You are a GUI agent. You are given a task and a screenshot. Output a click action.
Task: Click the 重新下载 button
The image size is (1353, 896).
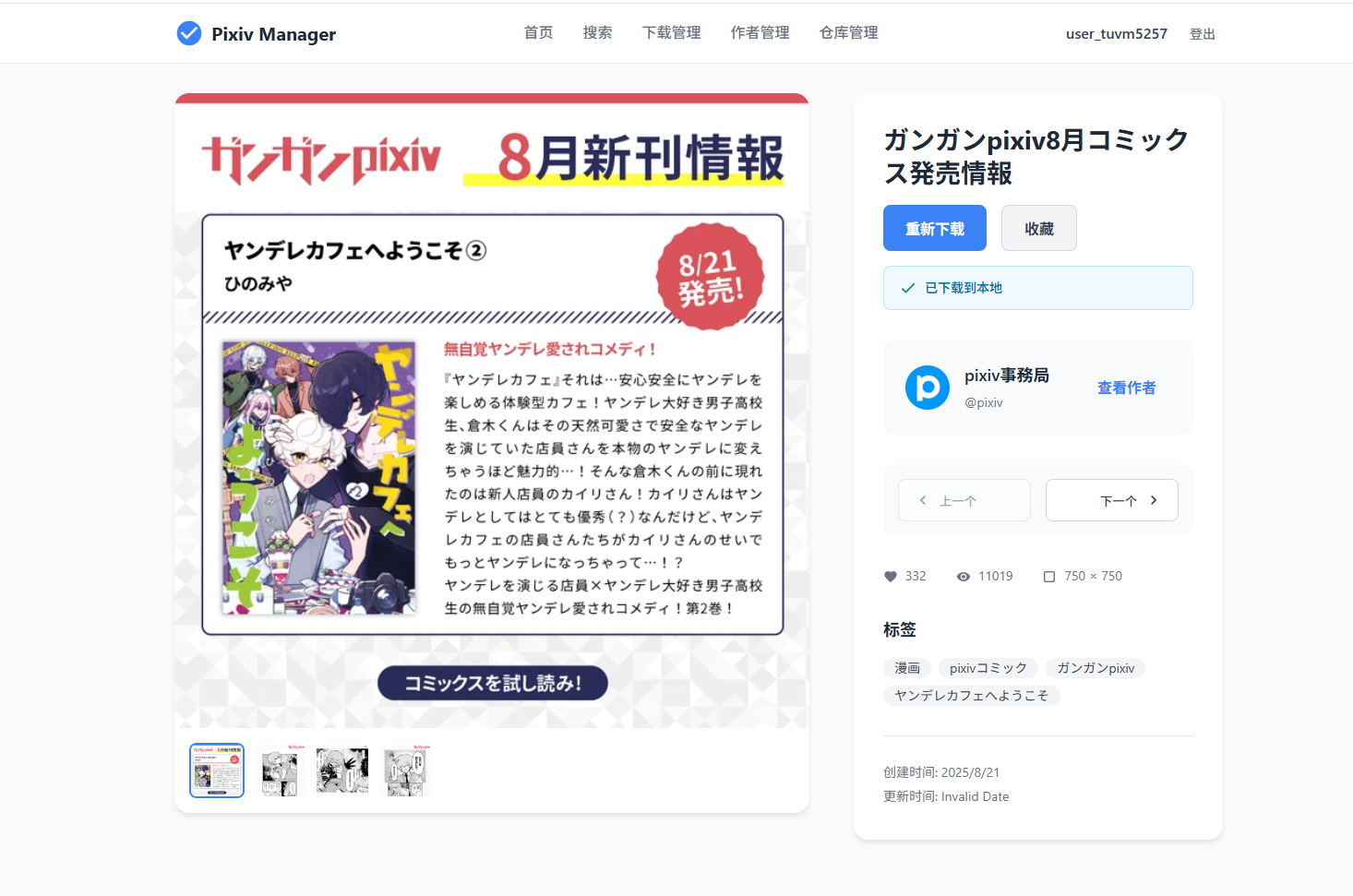[935, 228]
